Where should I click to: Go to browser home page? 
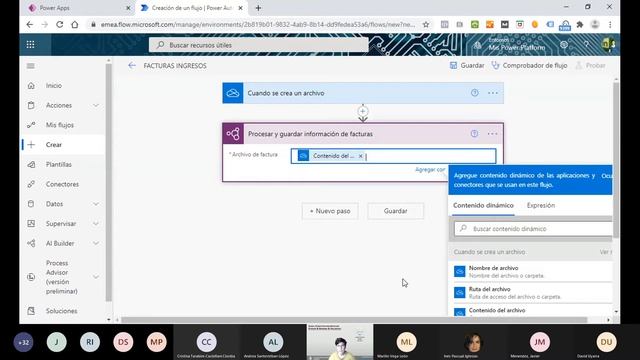tap(75, 24)
